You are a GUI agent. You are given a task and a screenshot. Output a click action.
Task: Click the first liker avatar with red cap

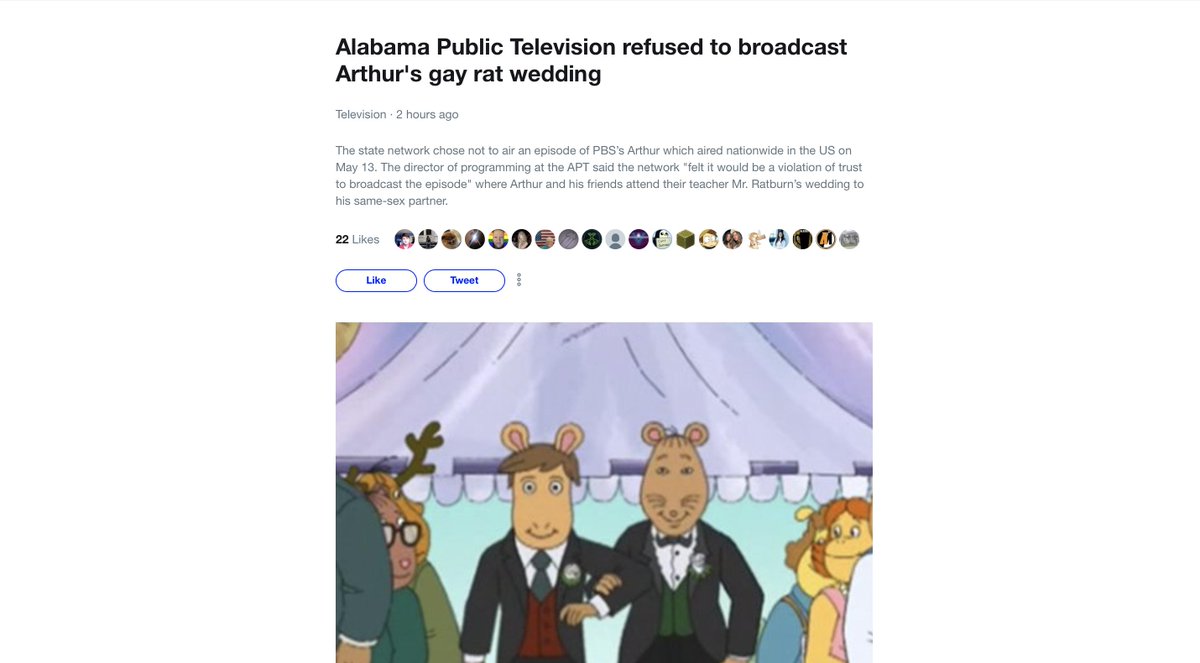click(405, 239)
